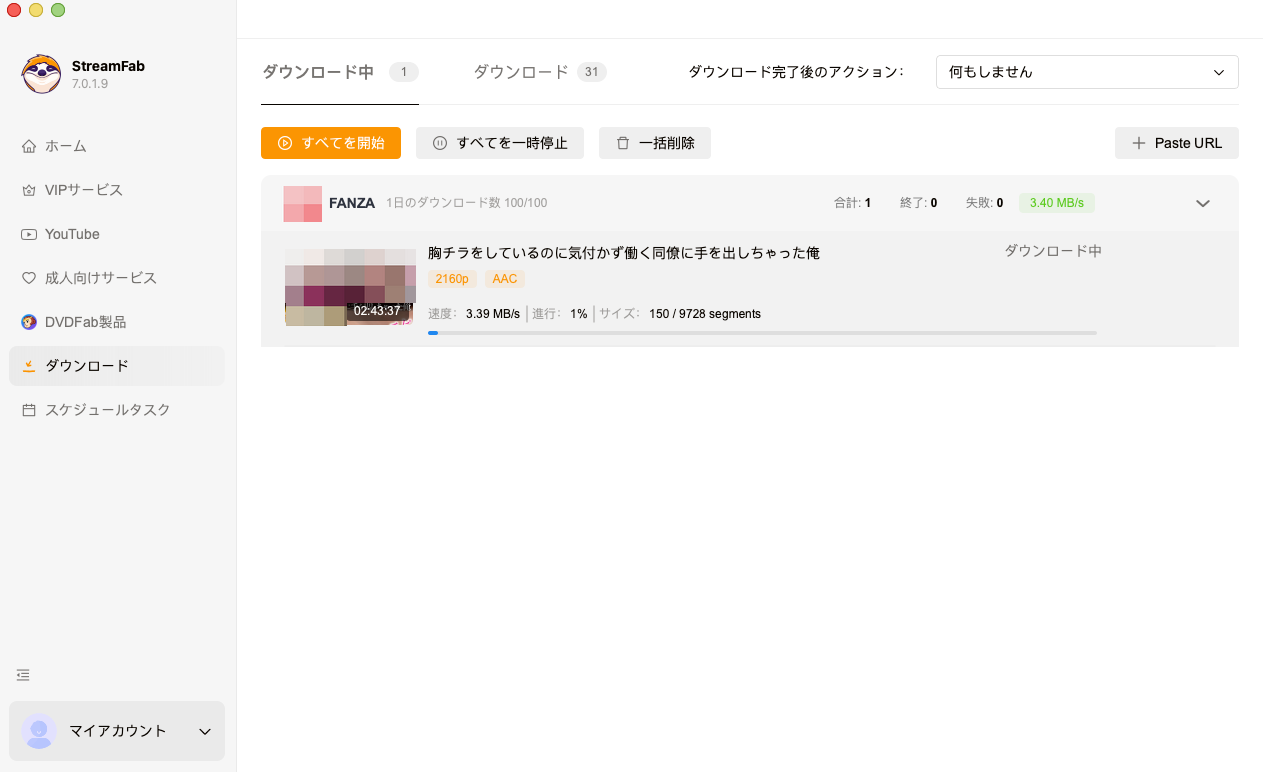The height and width of the screenshot is (772, 1263).
Task: Click the green macOS zoom button
Action: [58, 10]
